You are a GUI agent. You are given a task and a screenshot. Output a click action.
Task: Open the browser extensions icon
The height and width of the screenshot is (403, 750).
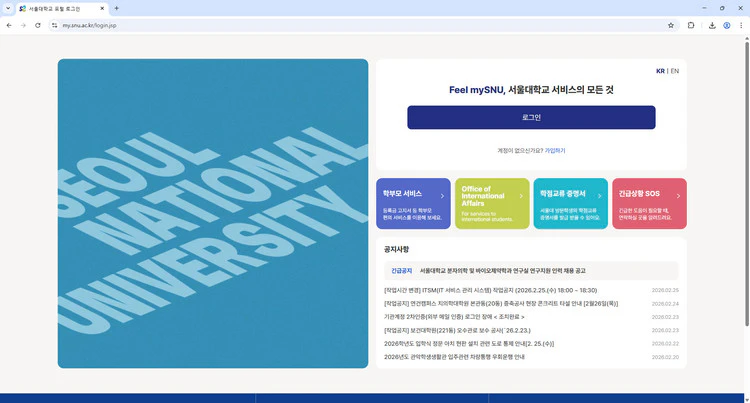tap(691, 25)
